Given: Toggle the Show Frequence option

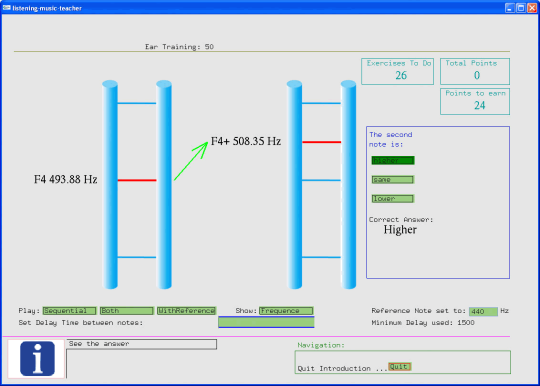Looking at the screenshot, I should pyautogui.click(x=286, y=311).
